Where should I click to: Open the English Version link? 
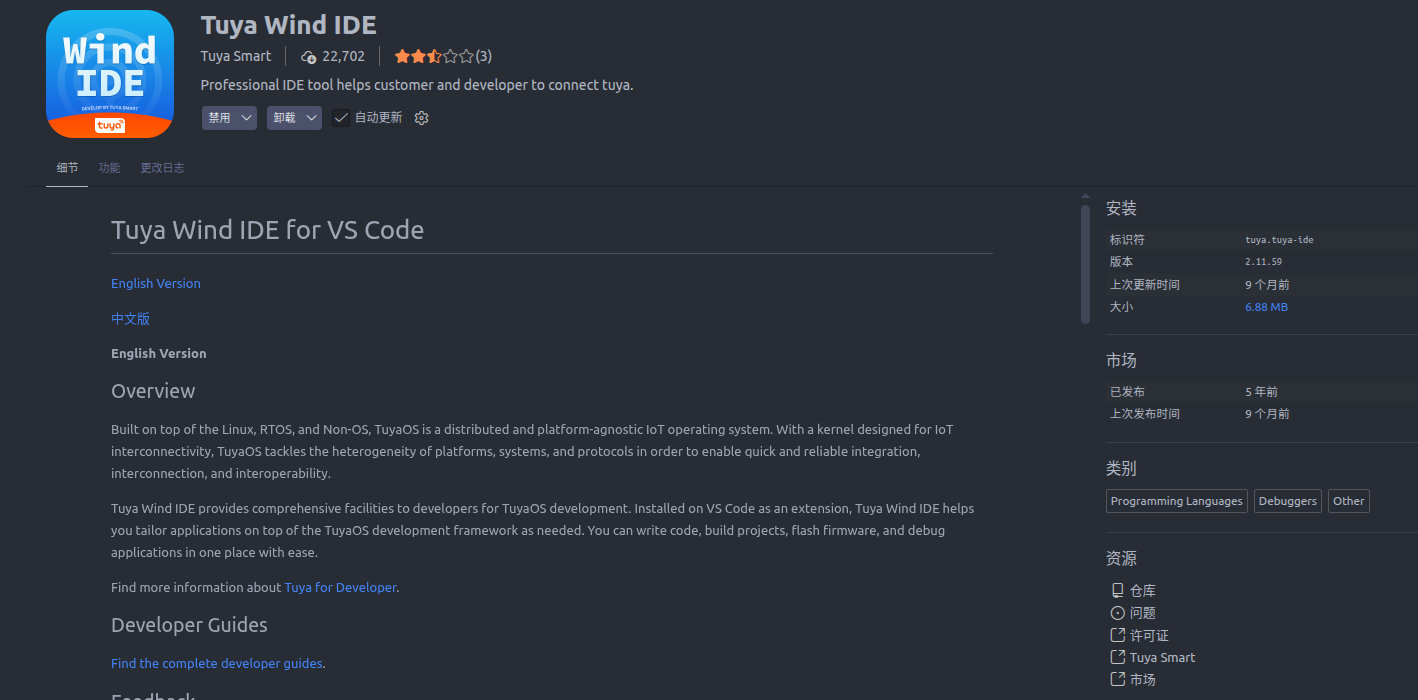(x=156, y=284)
